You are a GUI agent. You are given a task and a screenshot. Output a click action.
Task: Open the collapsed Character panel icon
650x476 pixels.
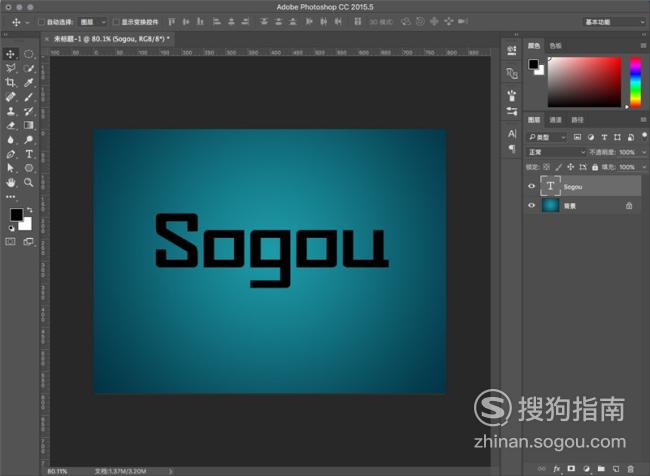512,134
